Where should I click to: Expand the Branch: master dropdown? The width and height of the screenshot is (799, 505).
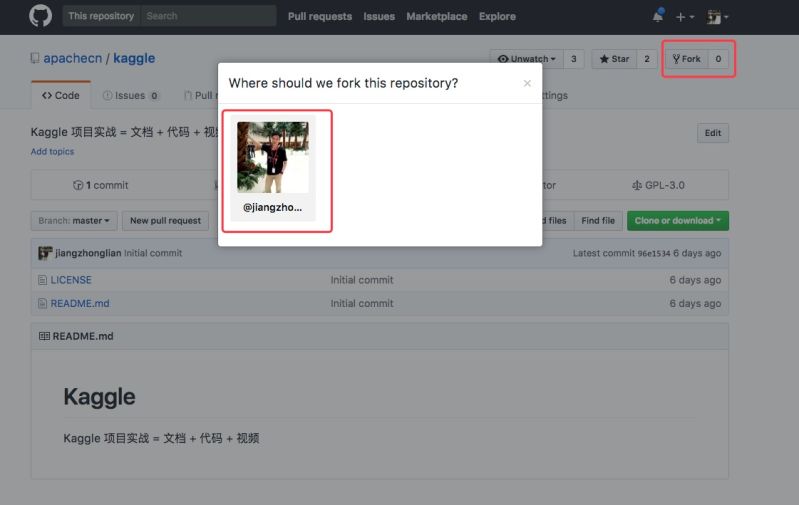(x=74, y=221)
